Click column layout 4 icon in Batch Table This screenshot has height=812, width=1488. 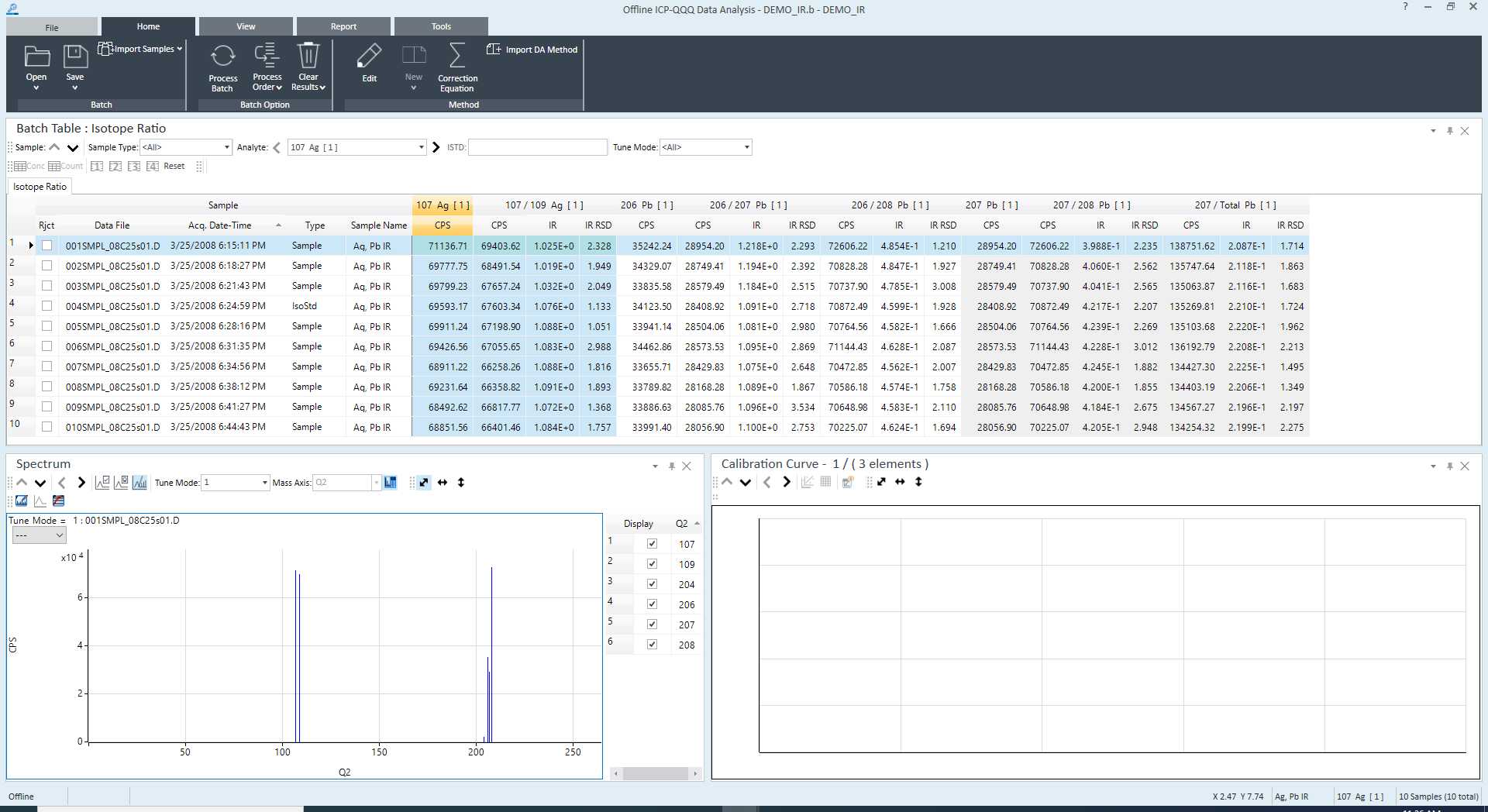click(153, 167)
